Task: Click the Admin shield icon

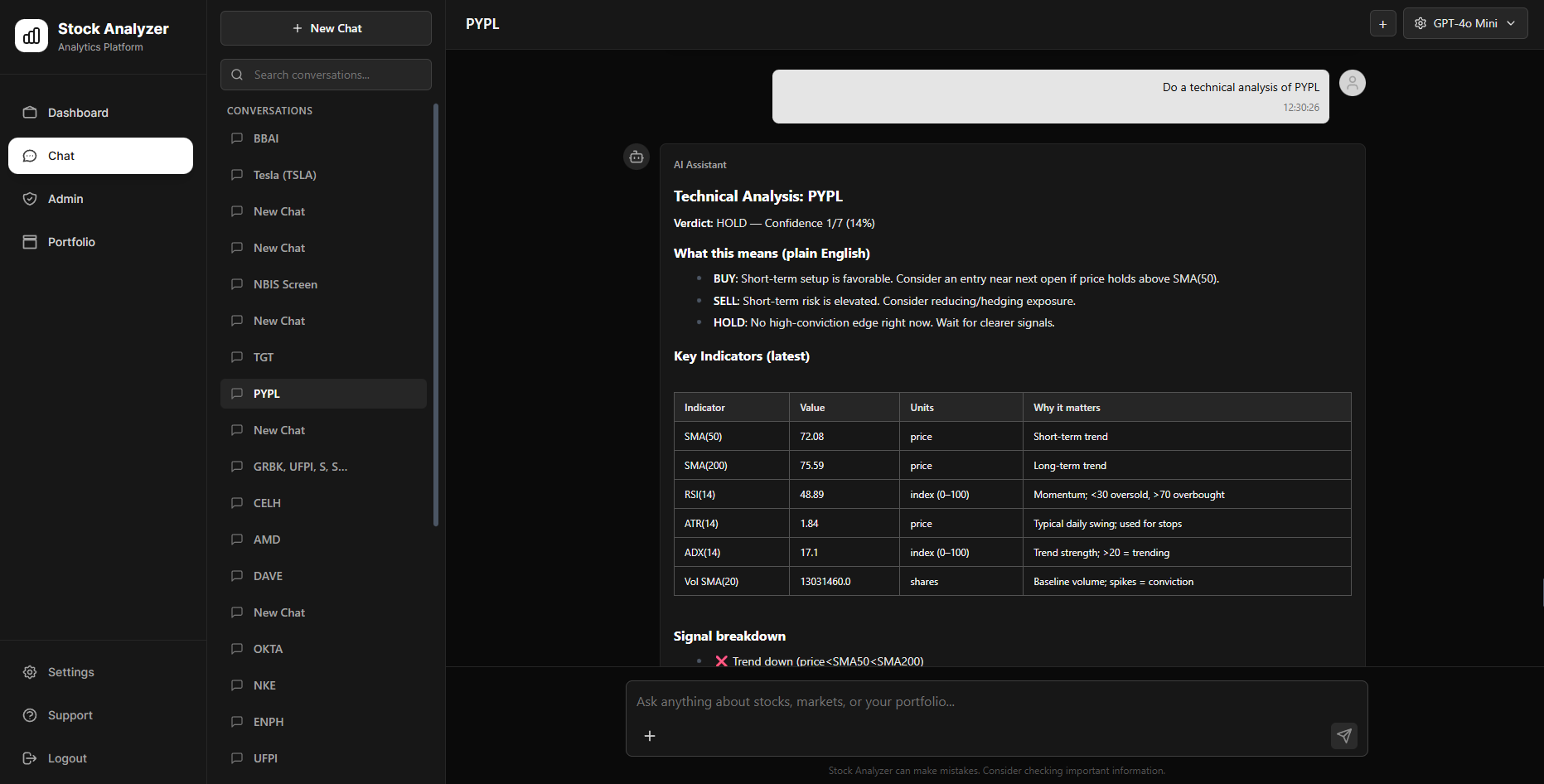Action: point(30,199)
